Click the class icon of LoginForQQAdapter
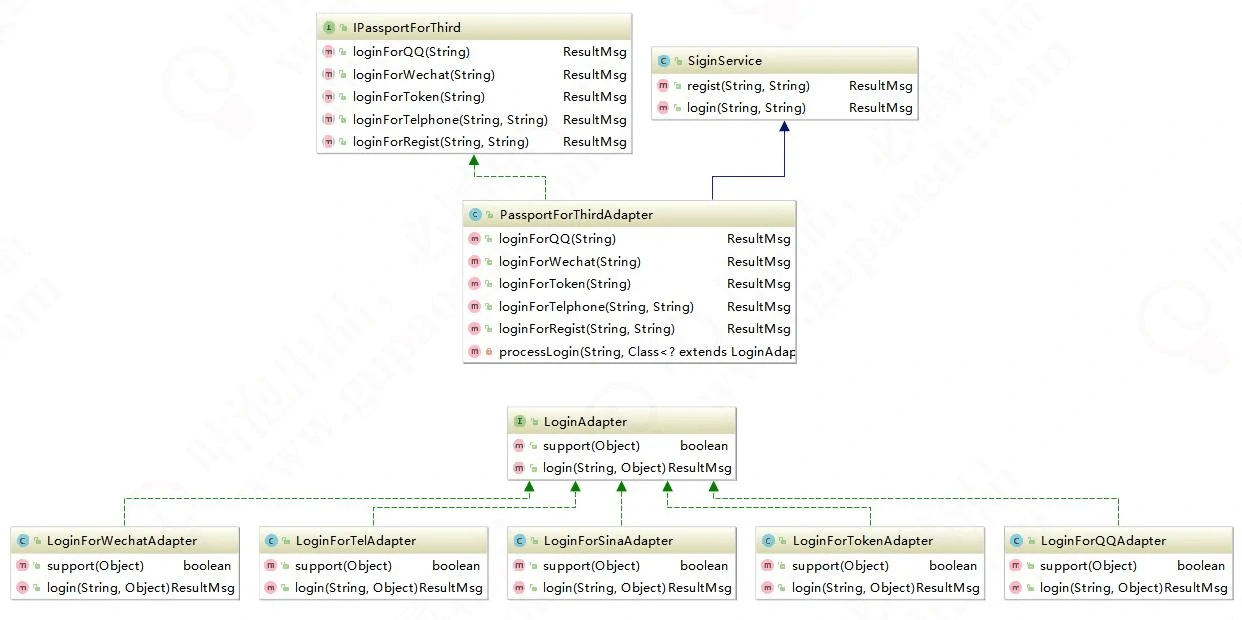The width and height of the screenshot is (1242, 620). coord(1016,541)
